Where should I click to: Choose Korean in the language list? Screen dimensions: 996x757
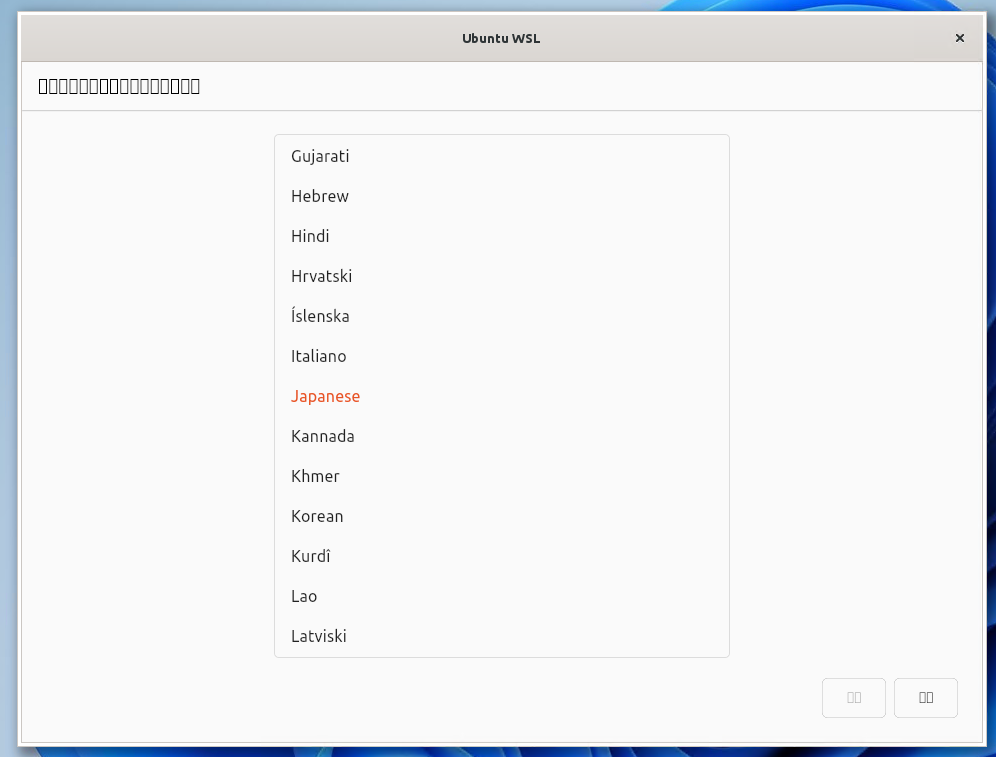[x=317, y=516]
